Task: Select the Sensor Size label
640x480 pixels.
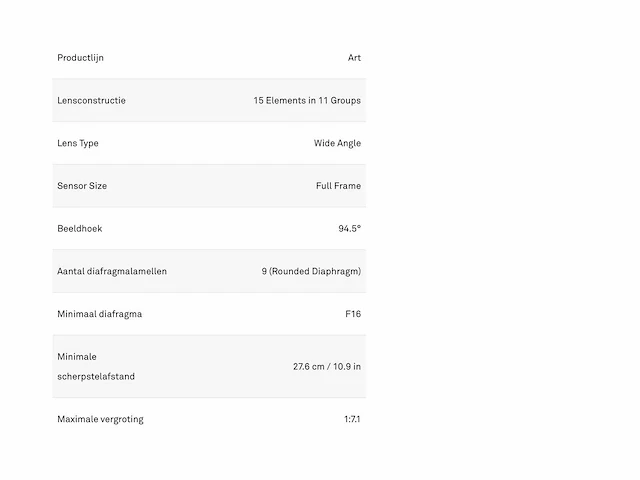Action: tap(82, 186)
